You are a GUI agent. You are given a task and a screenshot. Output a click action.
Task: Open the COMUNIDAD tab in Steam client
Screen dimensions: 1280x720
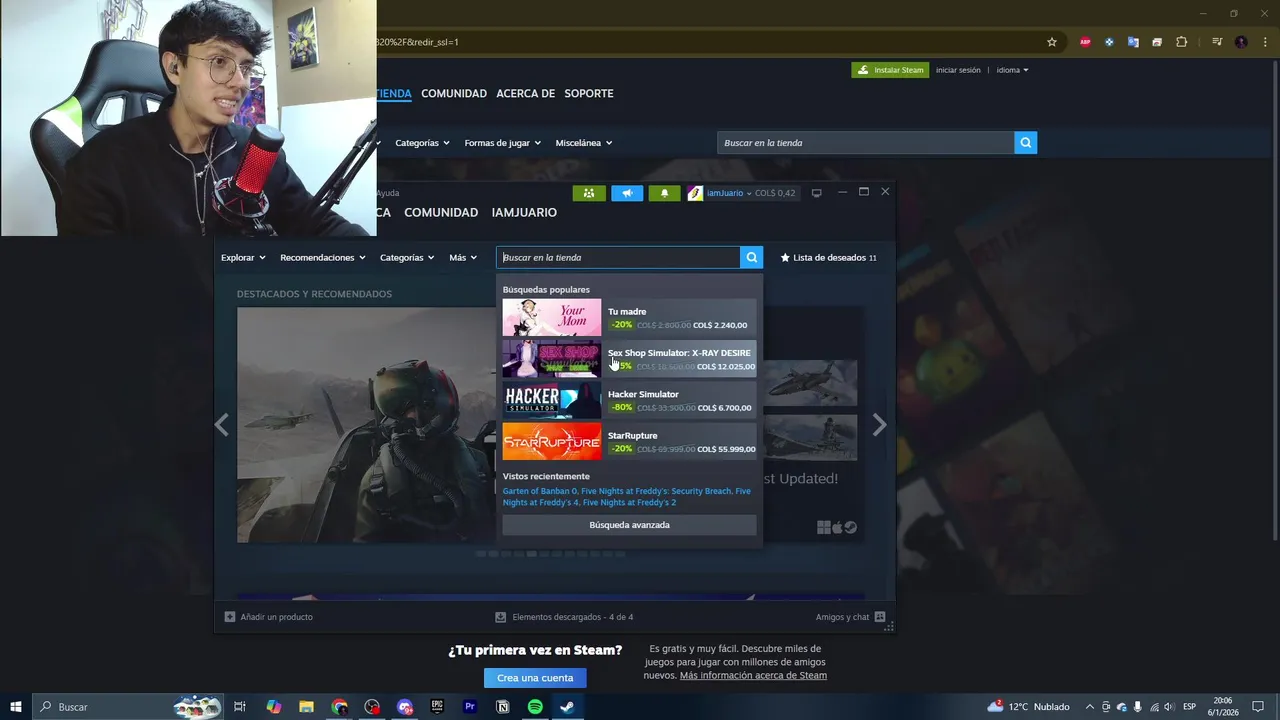pos(441,212)
